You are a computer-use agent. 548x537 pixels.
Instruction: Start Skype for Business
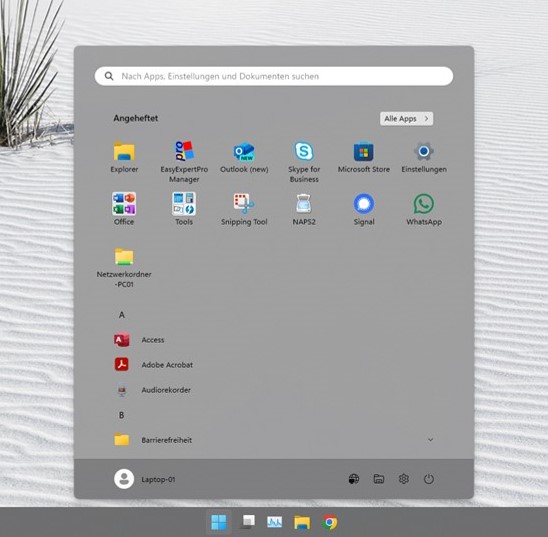pyautogui.click(x=304, y=162)
